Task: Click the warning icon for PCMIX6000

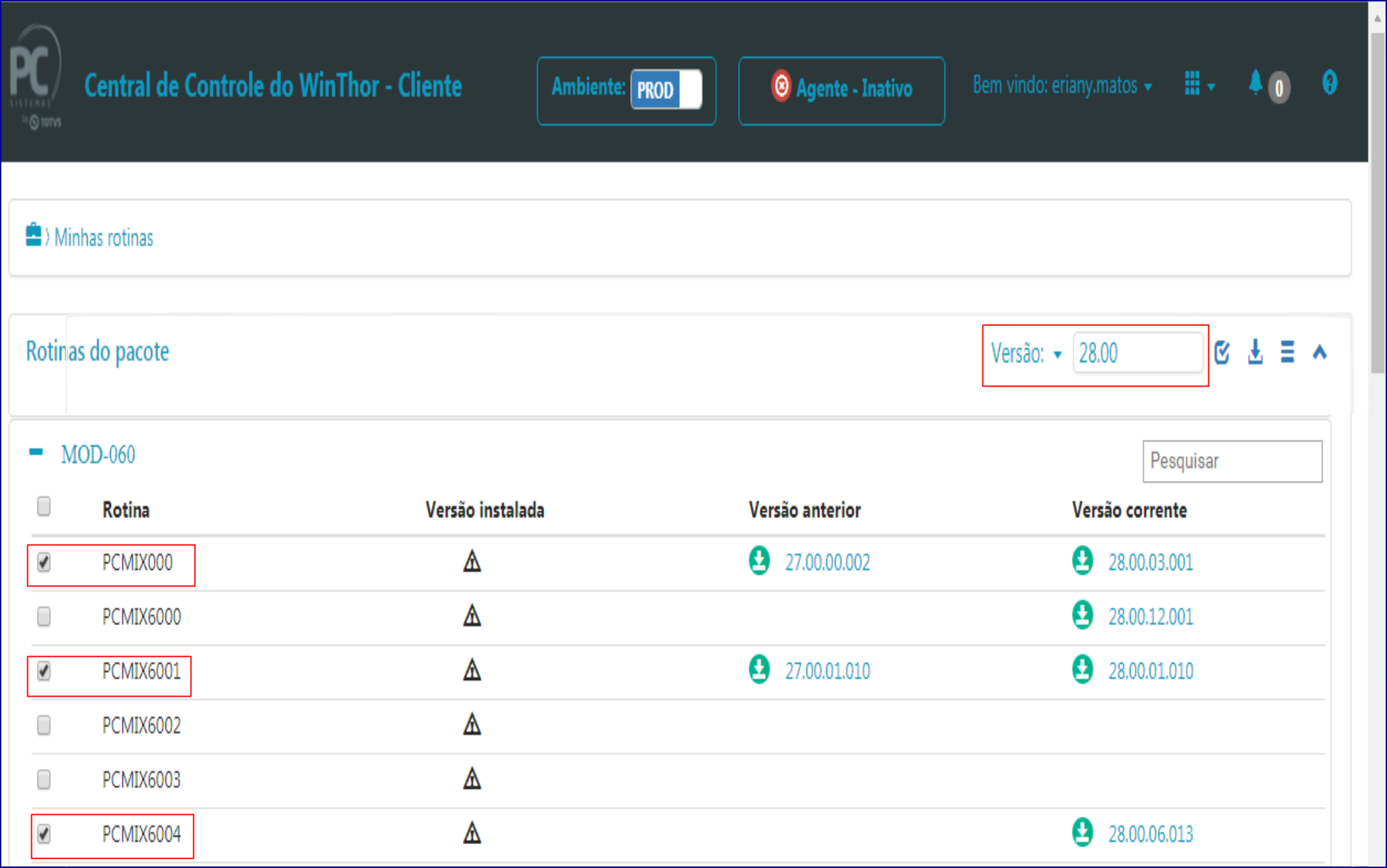Action: (472, 616)
